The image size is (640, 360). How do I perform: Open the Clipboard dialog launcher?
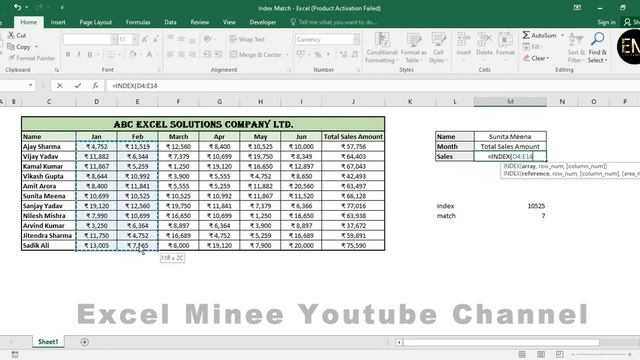(x=56, y=70)
